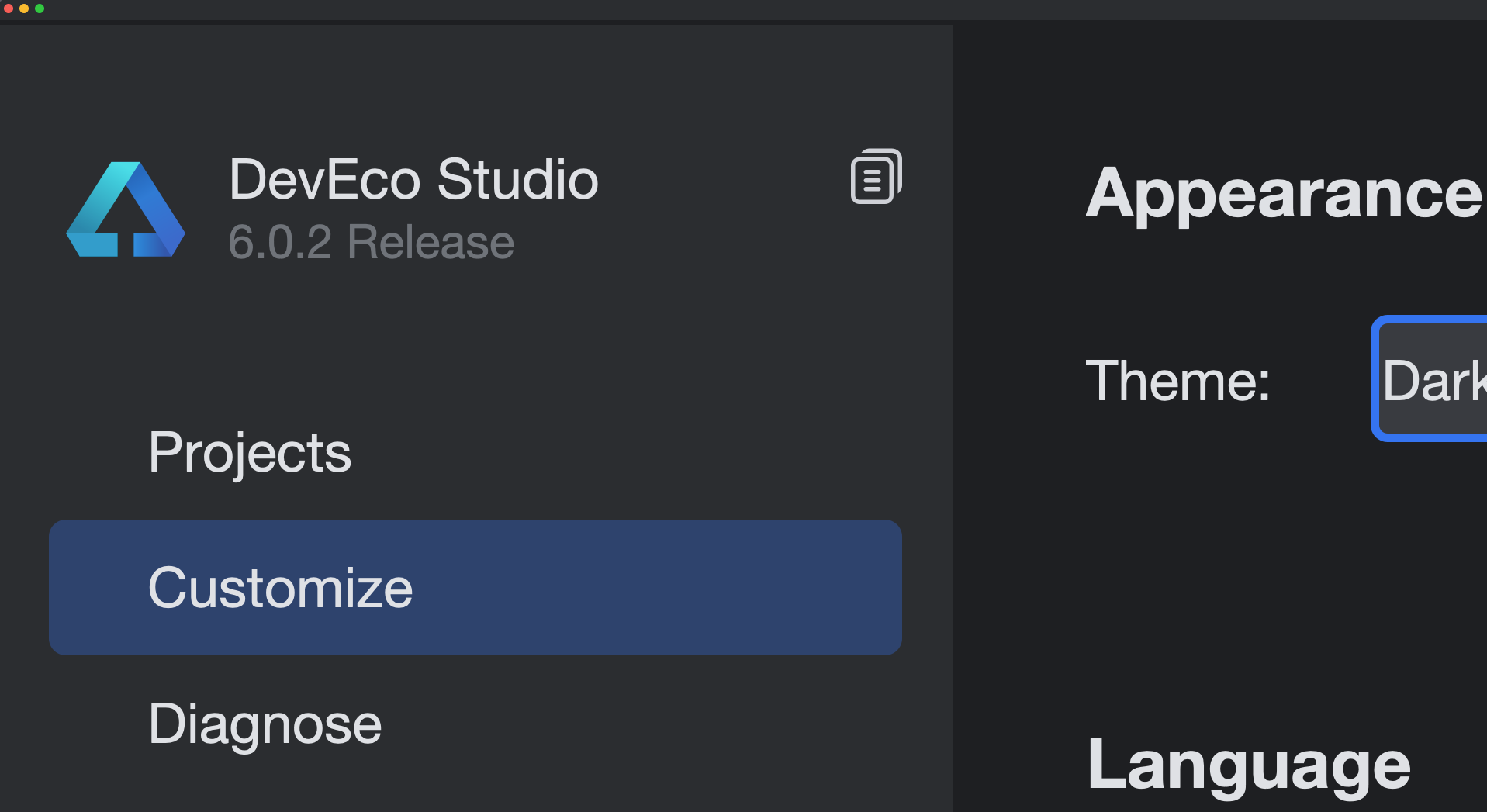Image resolution: width=1487 pixels, height=812 pixels.
Task: Click the '6.0.2 Release' version label
Action: (x=371, y=242)
